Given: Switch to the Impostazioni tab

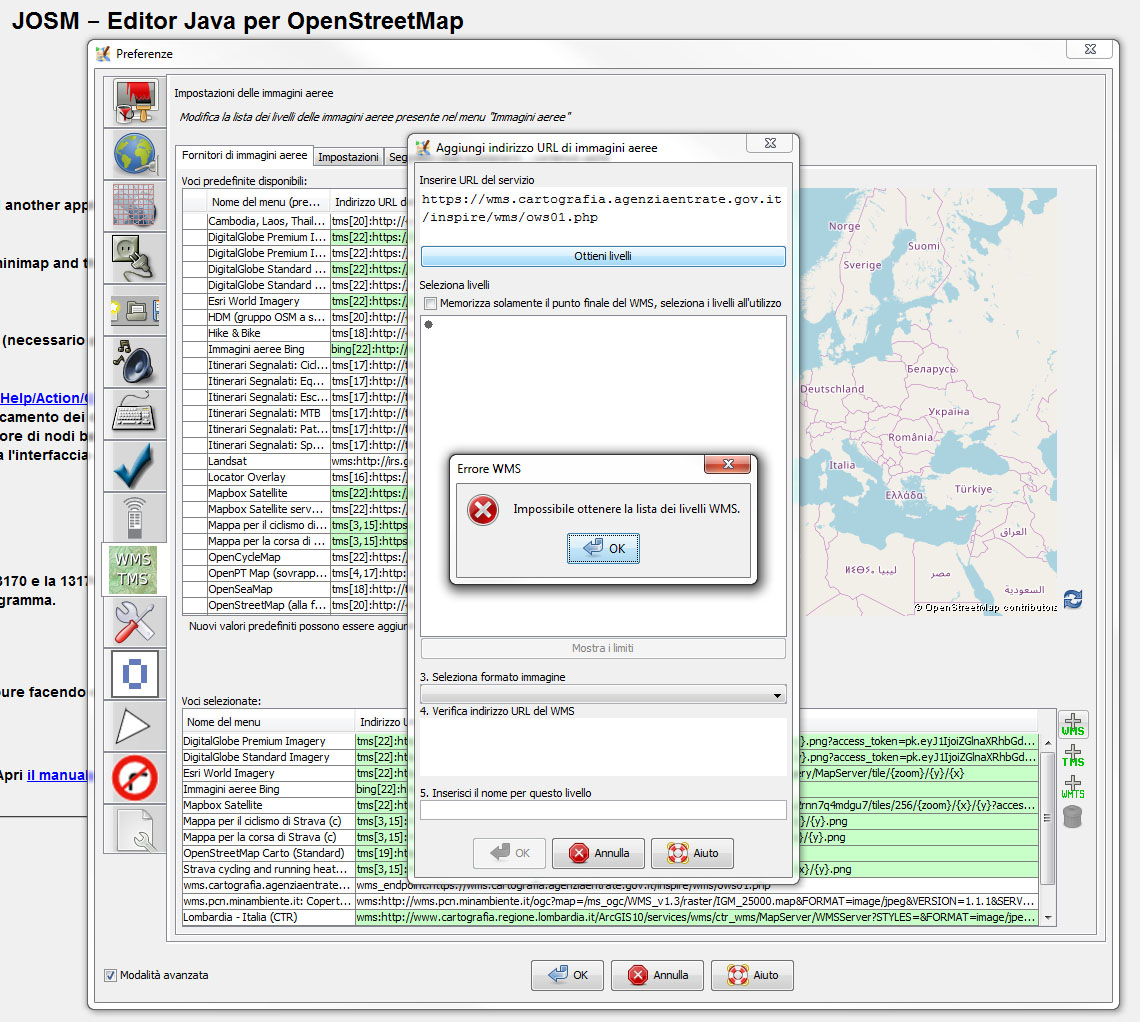Looking at the screenshot, I should pyautogui.click(x=348, y=157).
